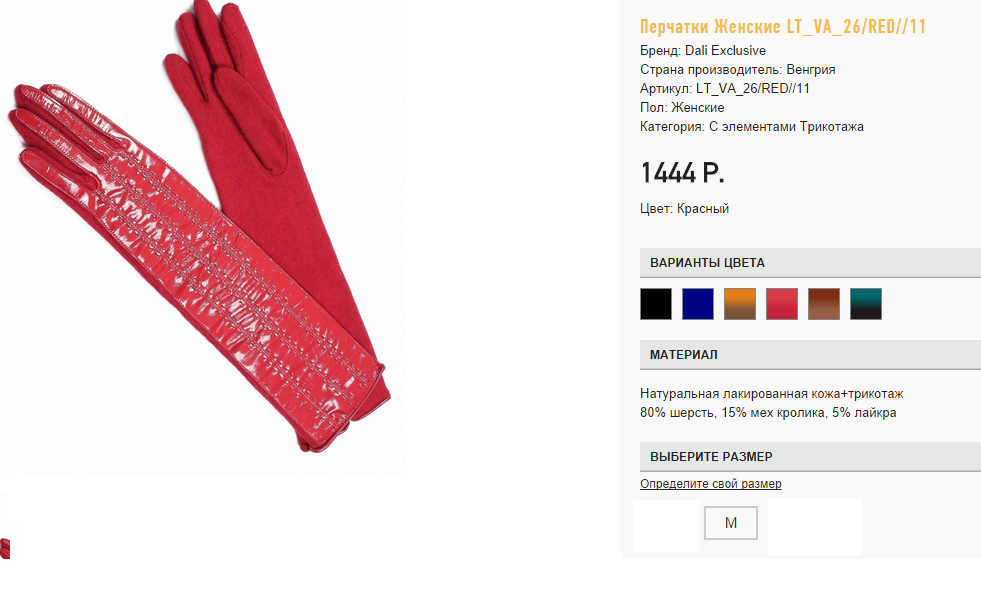This screenshot has height=599, width=981.
Task: Toggle the 'ВЫБЕРИТЕ РАЗМЕР' section header
Action: (810, 457)
